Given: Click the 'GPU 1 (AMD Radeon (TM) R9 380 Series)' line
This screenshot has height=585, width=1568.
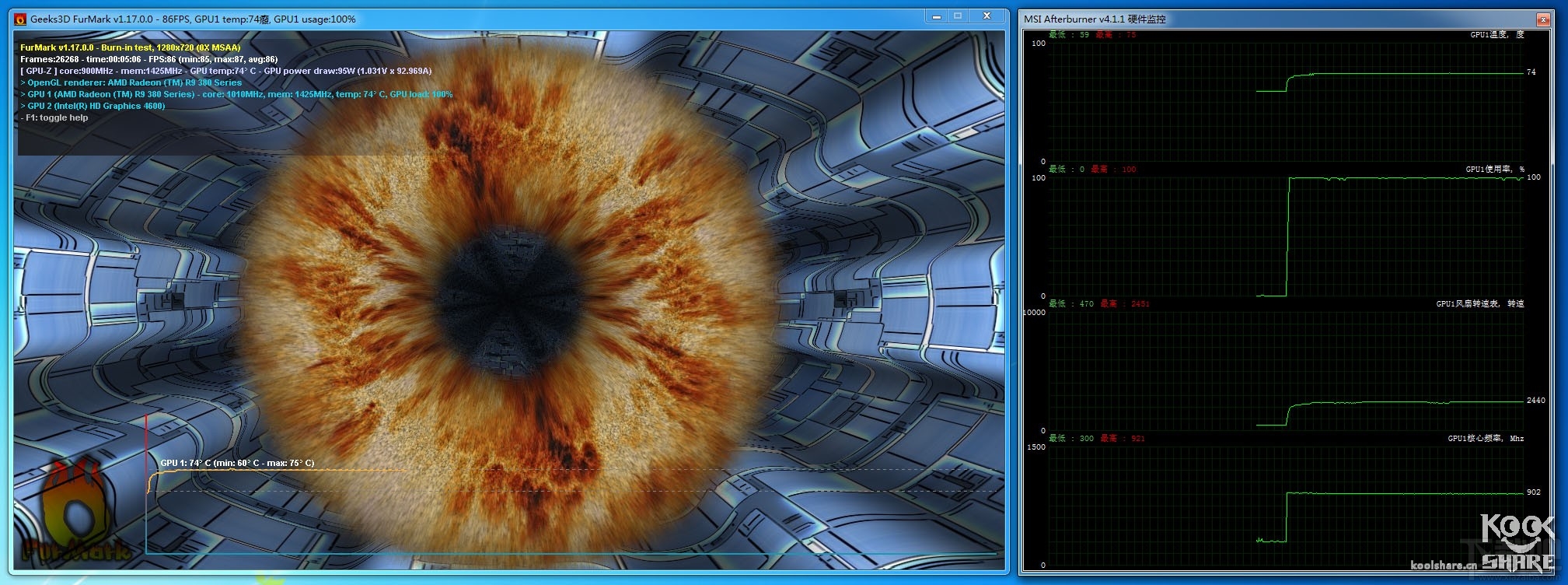Looking at the screenshot, I should [236, 94].
